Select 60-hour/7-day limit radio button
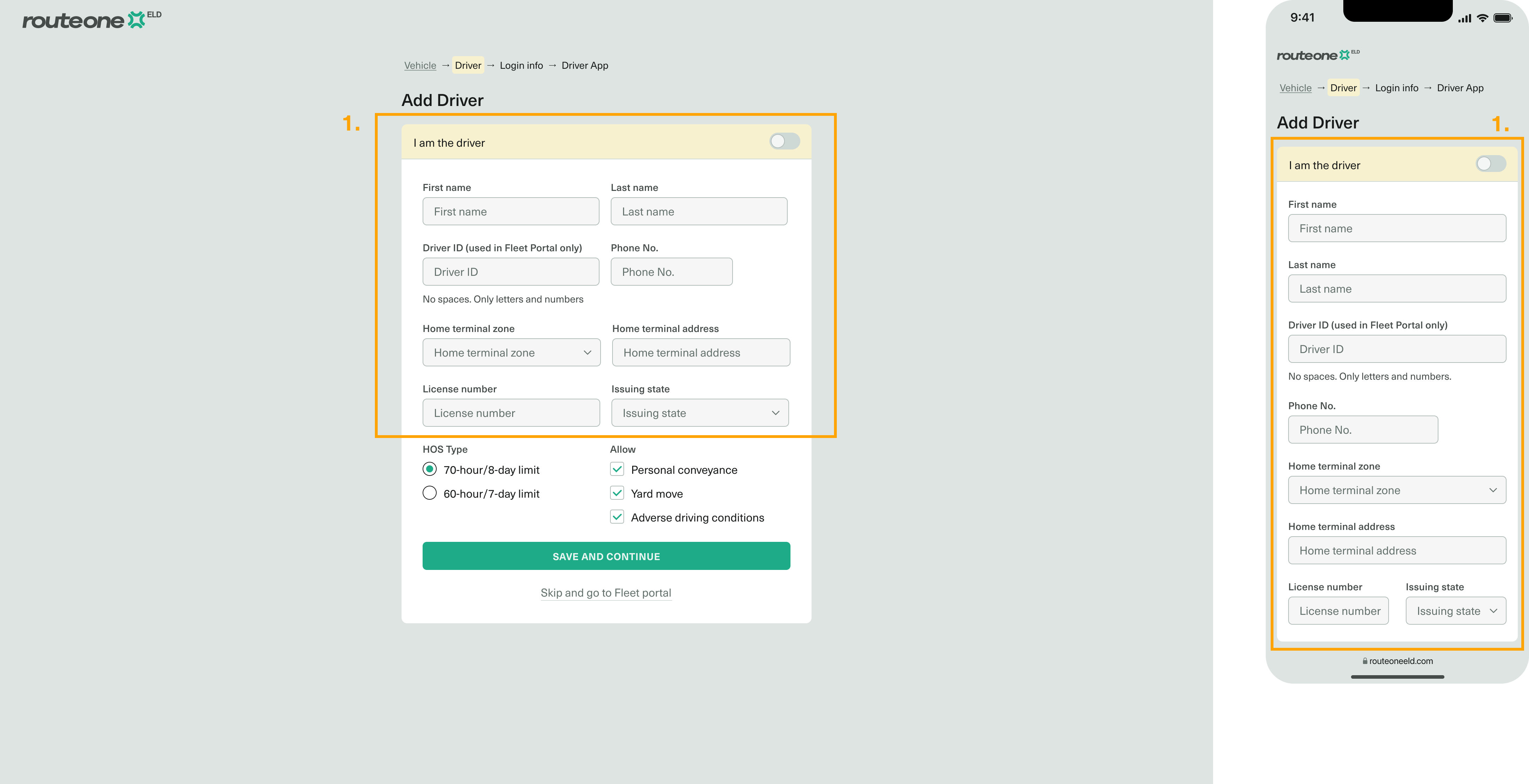The height and width of the screenshot is (784, 1529). tap(430, 493)
